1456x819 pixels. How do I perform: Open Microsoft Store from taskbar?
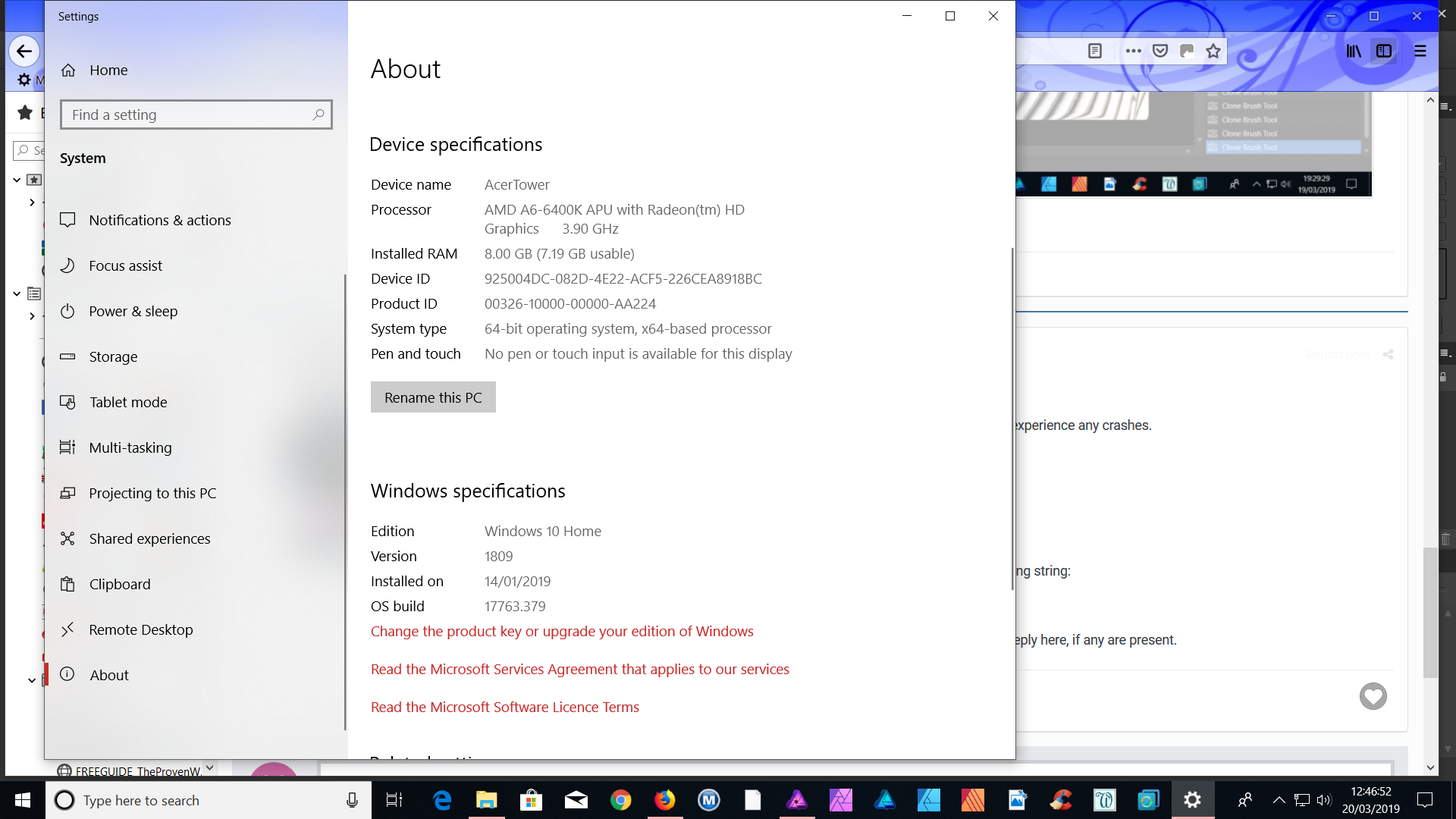531,800
